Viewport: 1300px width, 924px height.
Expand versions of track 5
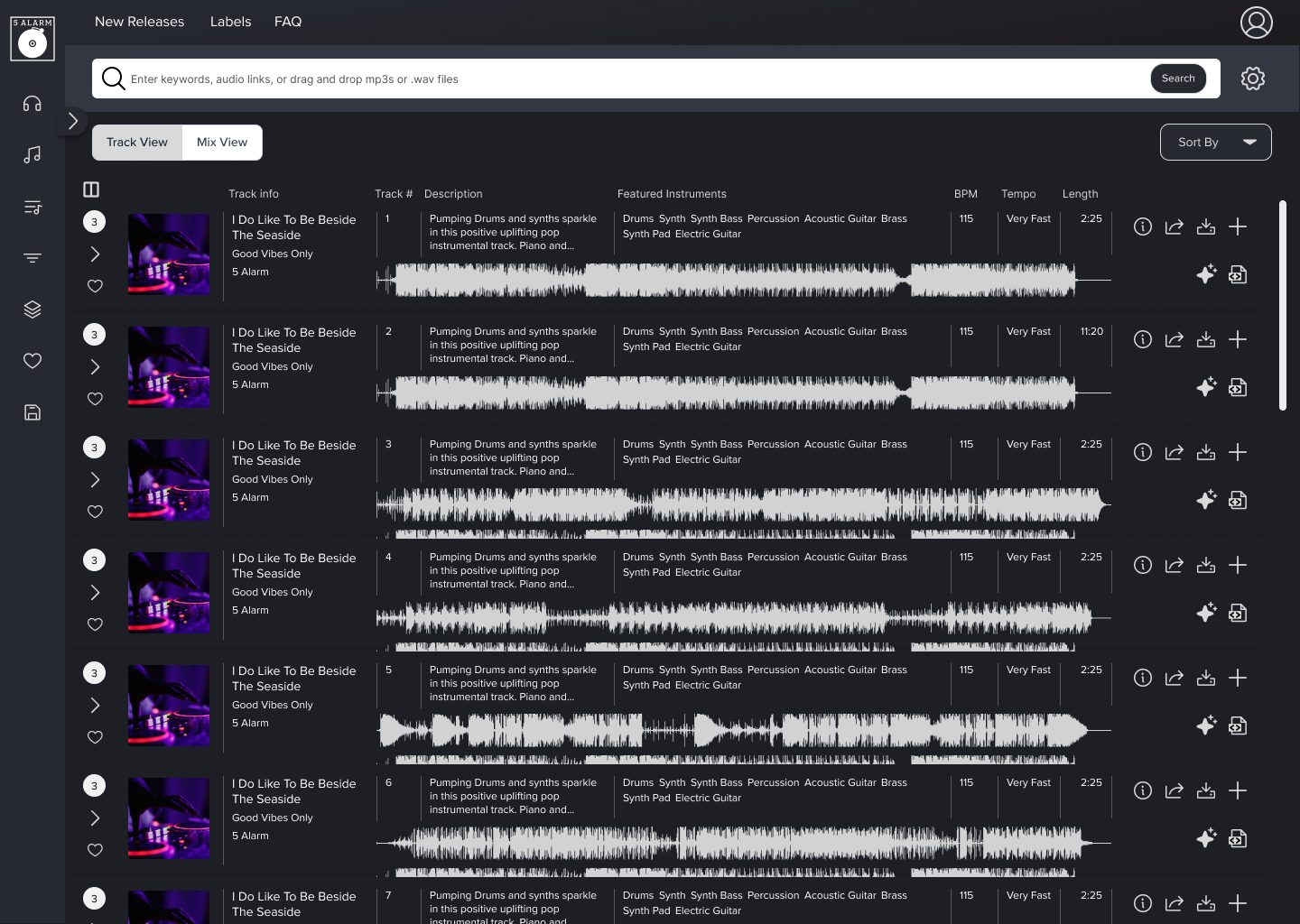click(95, 706)
